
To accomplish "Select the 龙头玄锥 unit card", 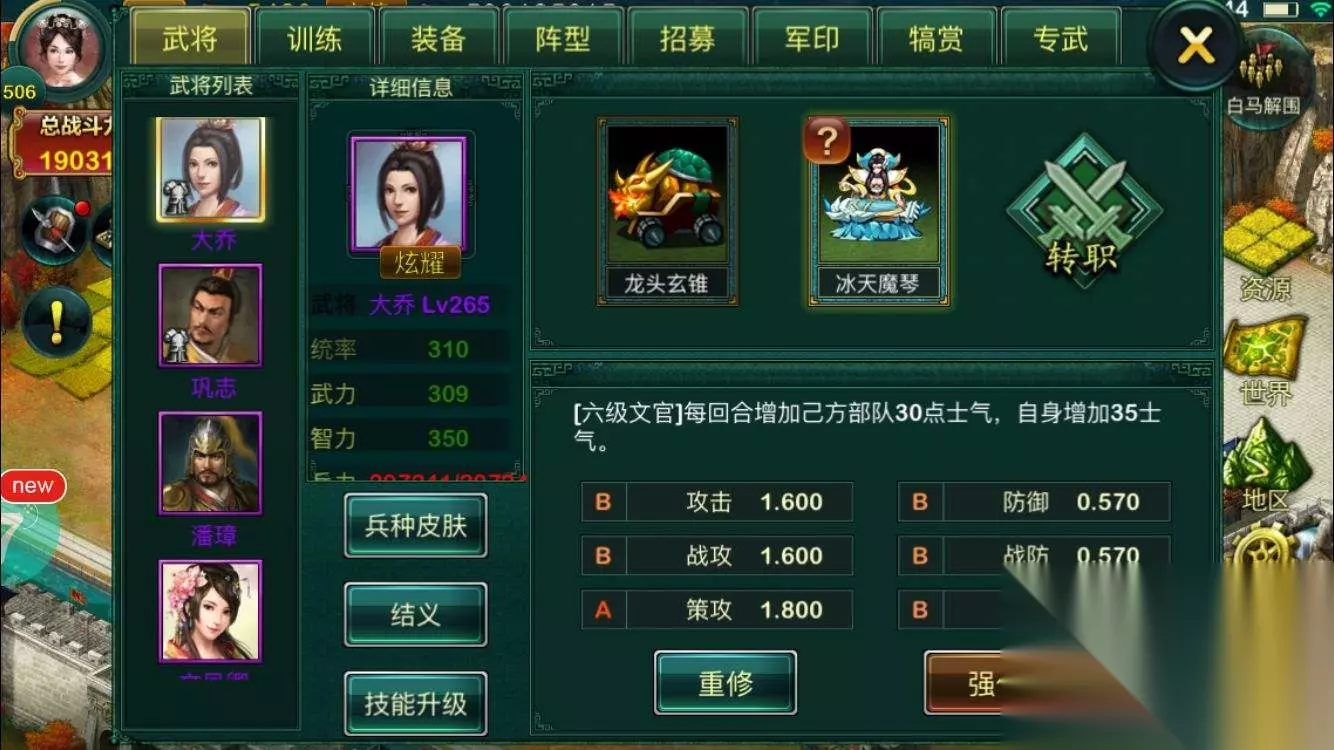I will pyautogui.click(x=669, y=211).
